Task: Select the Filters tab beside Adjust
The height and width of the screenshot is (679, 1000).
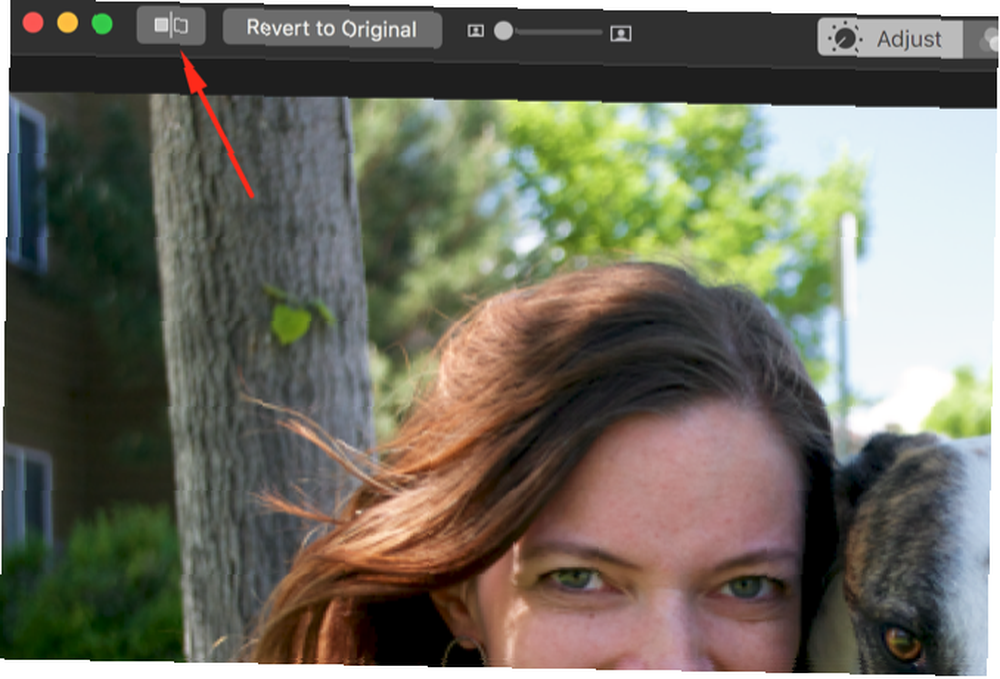Action: [981, 40]
